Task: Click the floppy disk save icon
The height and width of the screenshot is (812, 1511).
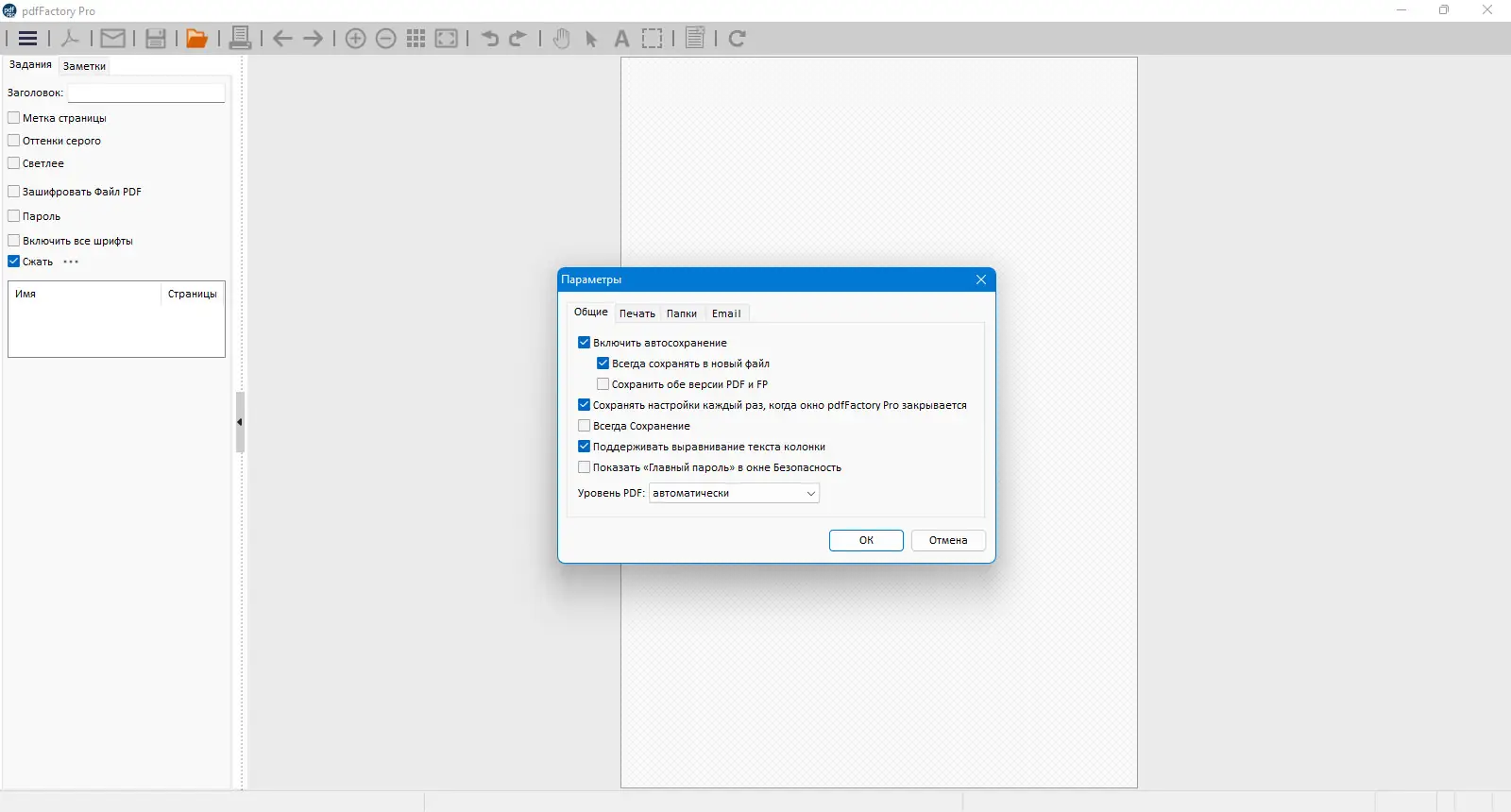Action: pos(156,39)
